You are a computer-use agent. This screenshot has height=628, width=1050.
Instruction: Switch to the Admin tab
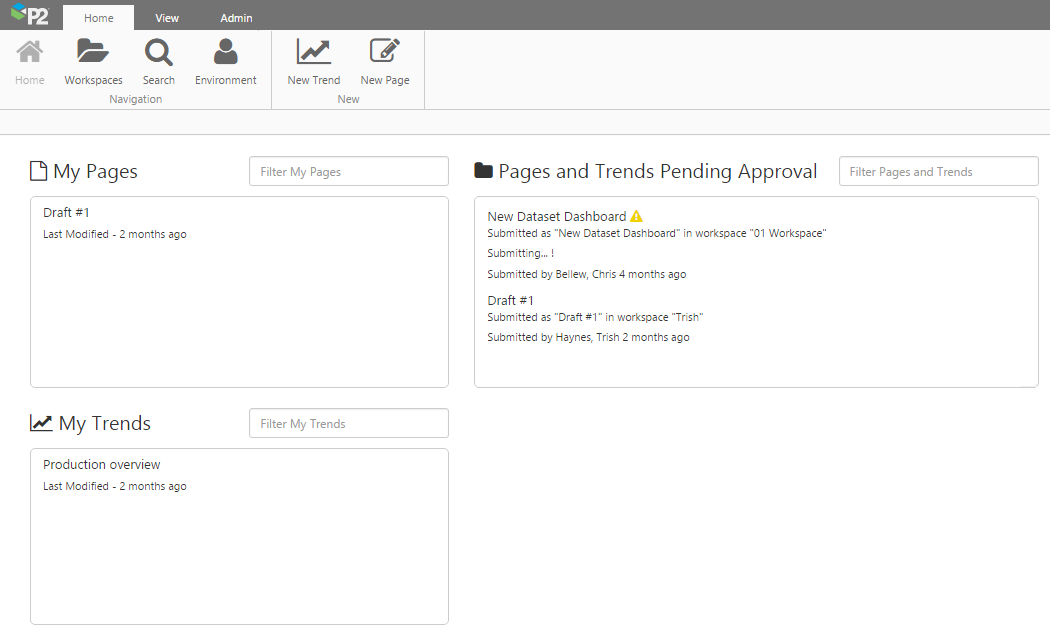coord(236,18)
